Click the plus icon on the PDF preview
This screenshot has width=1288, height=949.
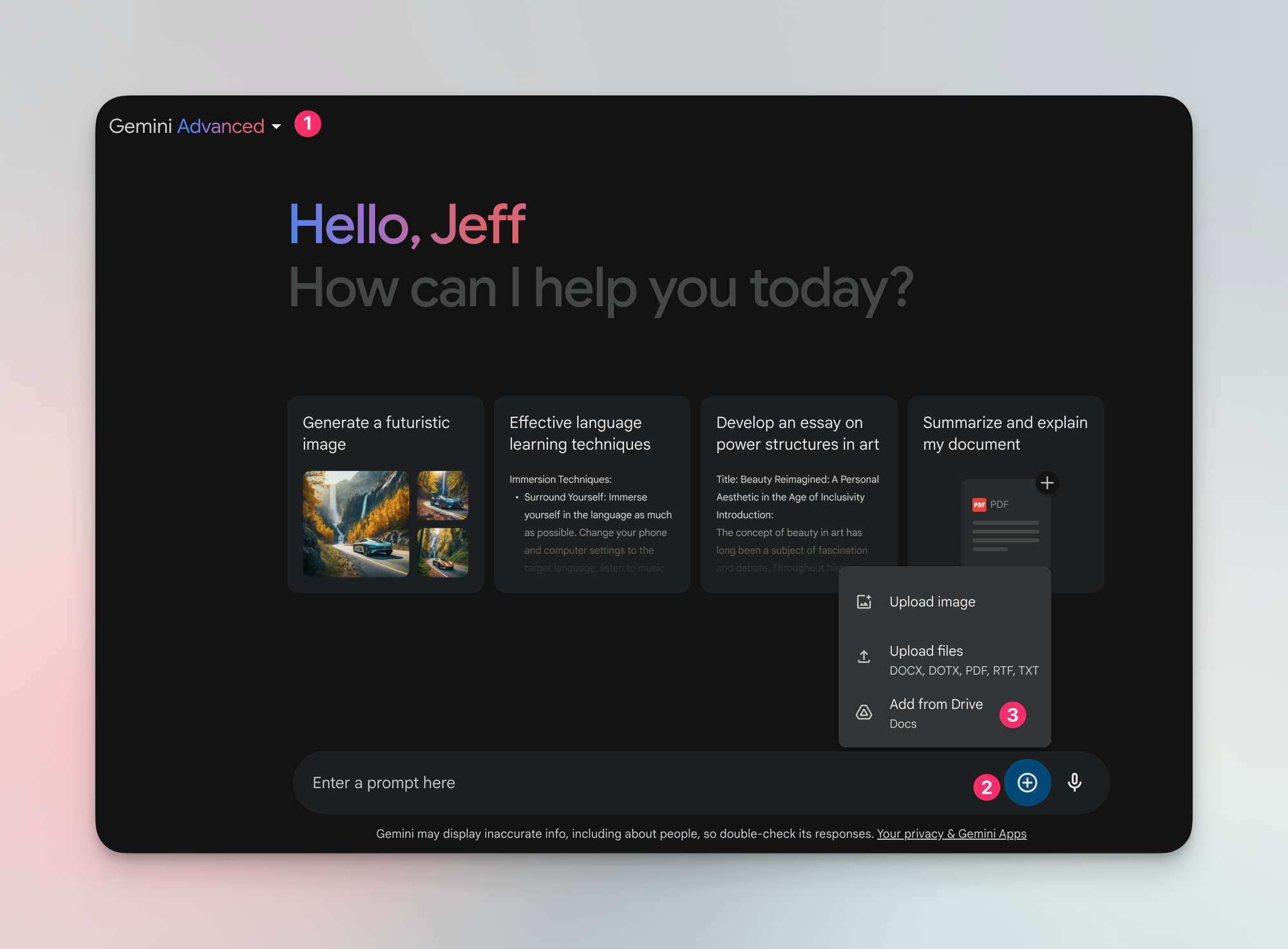point(1047,483)
